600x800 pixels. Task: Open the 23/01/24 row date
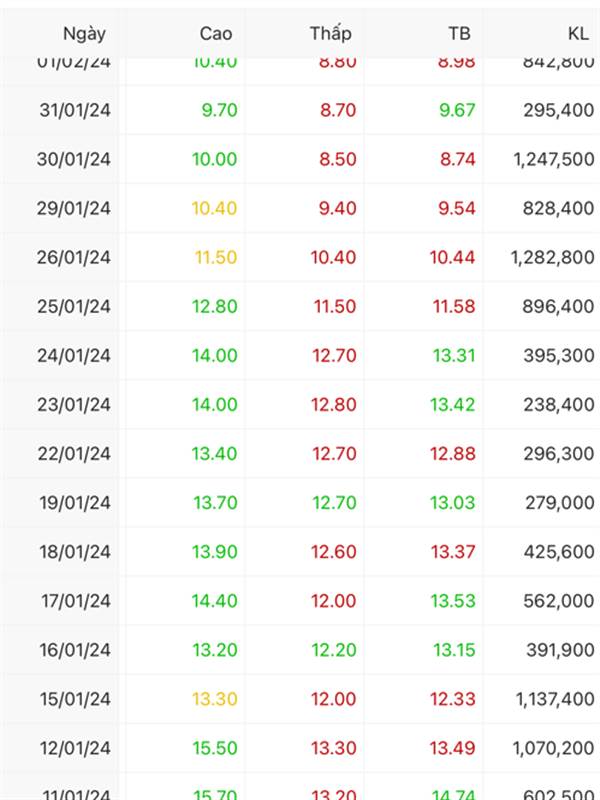point(73,405)
